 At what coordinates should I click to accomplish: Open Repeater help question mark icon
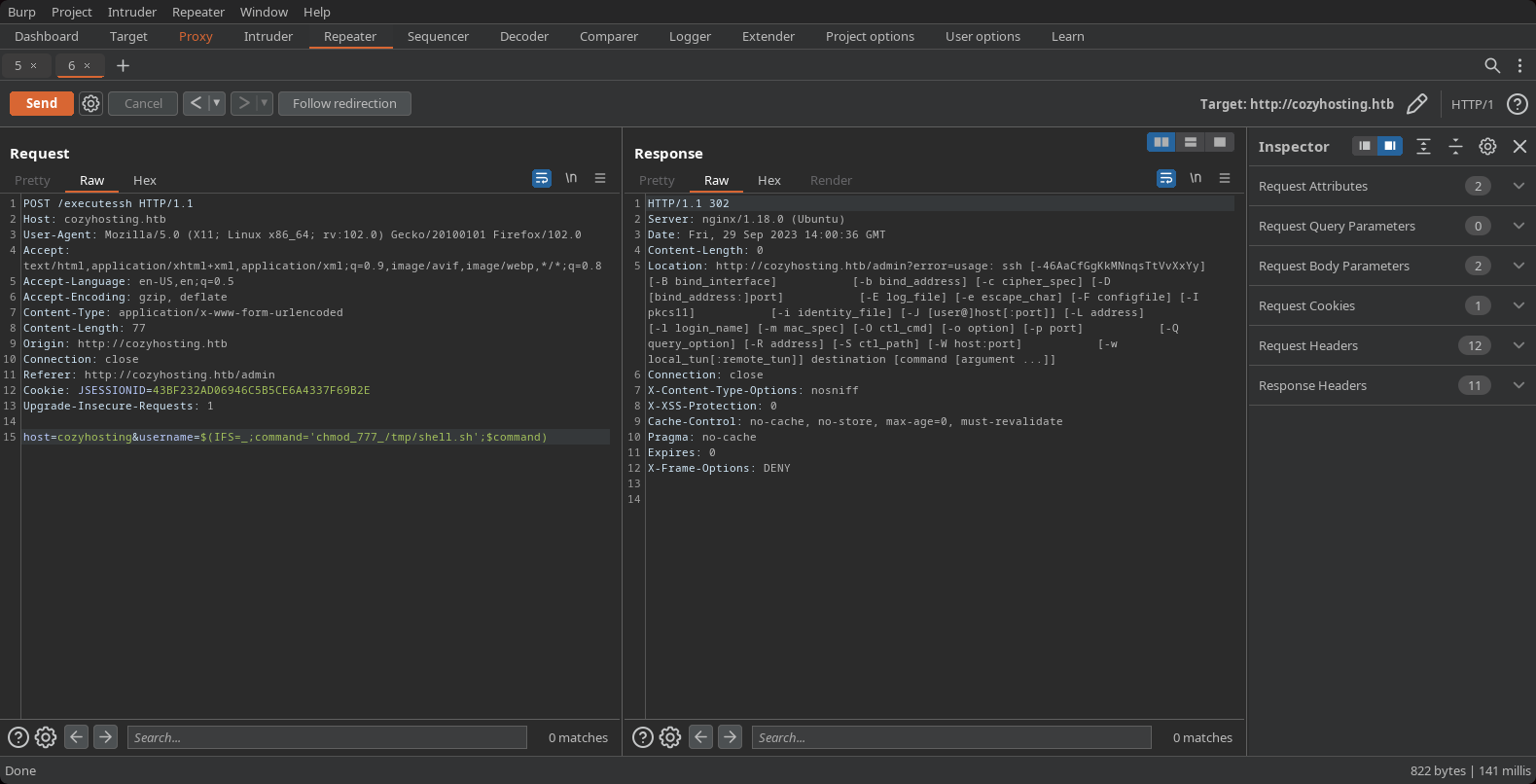click(x=1517, y=104)
